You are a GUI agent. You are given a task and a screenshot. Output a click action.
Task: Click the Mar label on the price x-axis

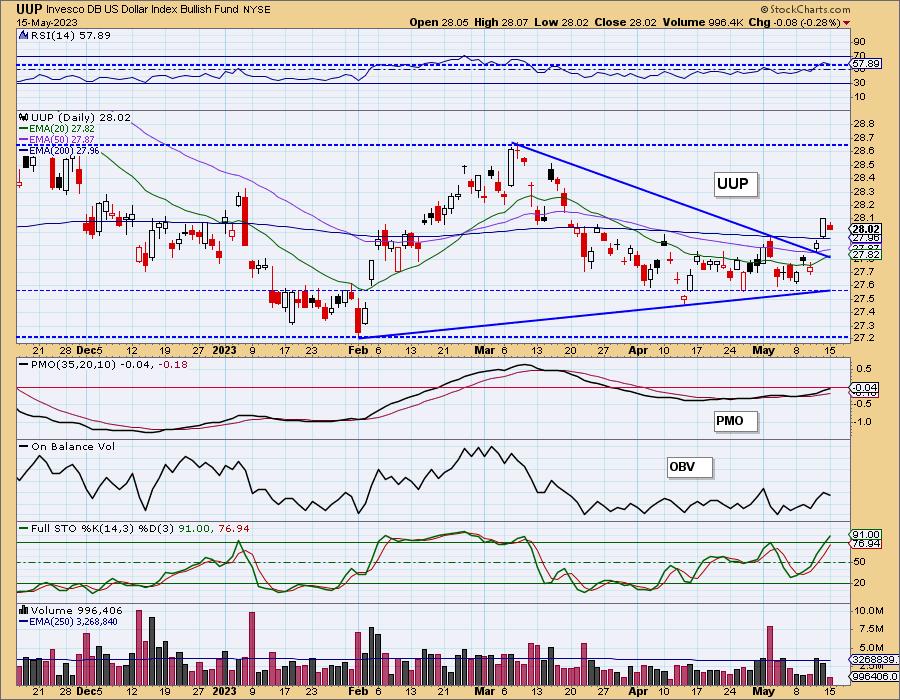click(484, 350)
